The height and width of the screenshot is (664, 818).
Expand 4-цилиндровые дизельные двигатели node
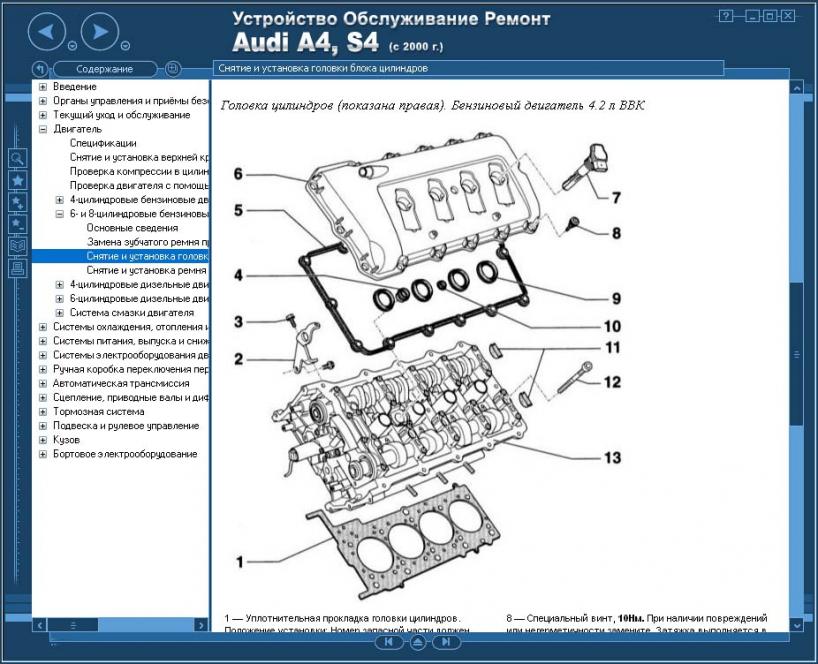click(x=59, y=285)
